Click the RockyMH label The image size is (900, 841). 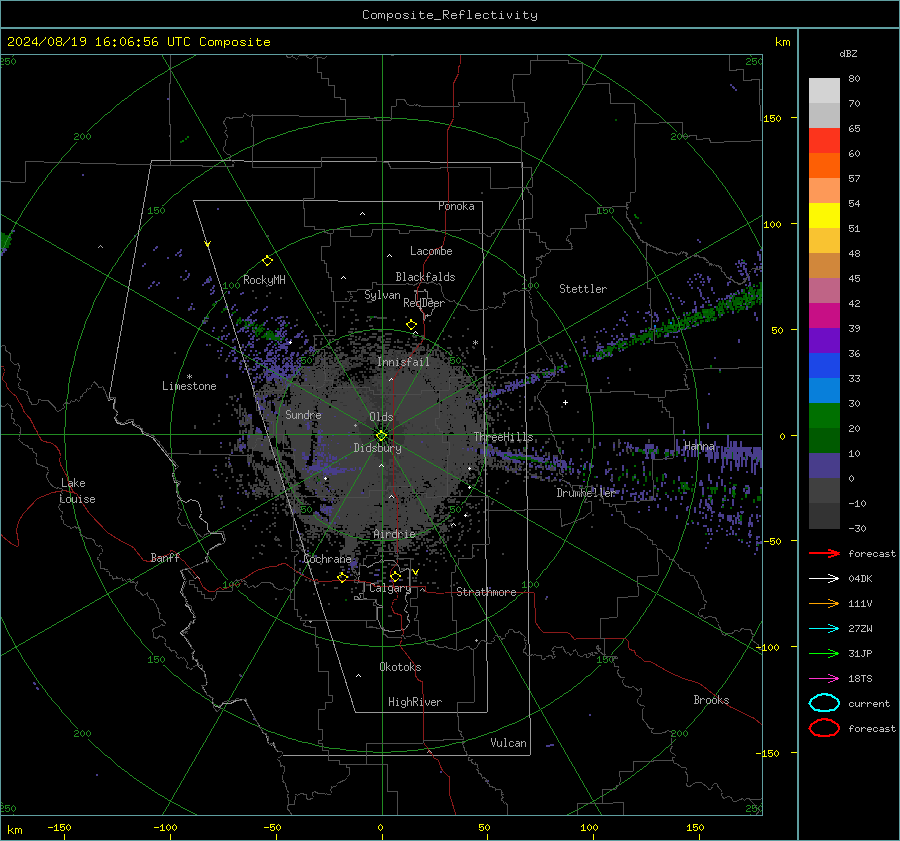coord(264,280)
